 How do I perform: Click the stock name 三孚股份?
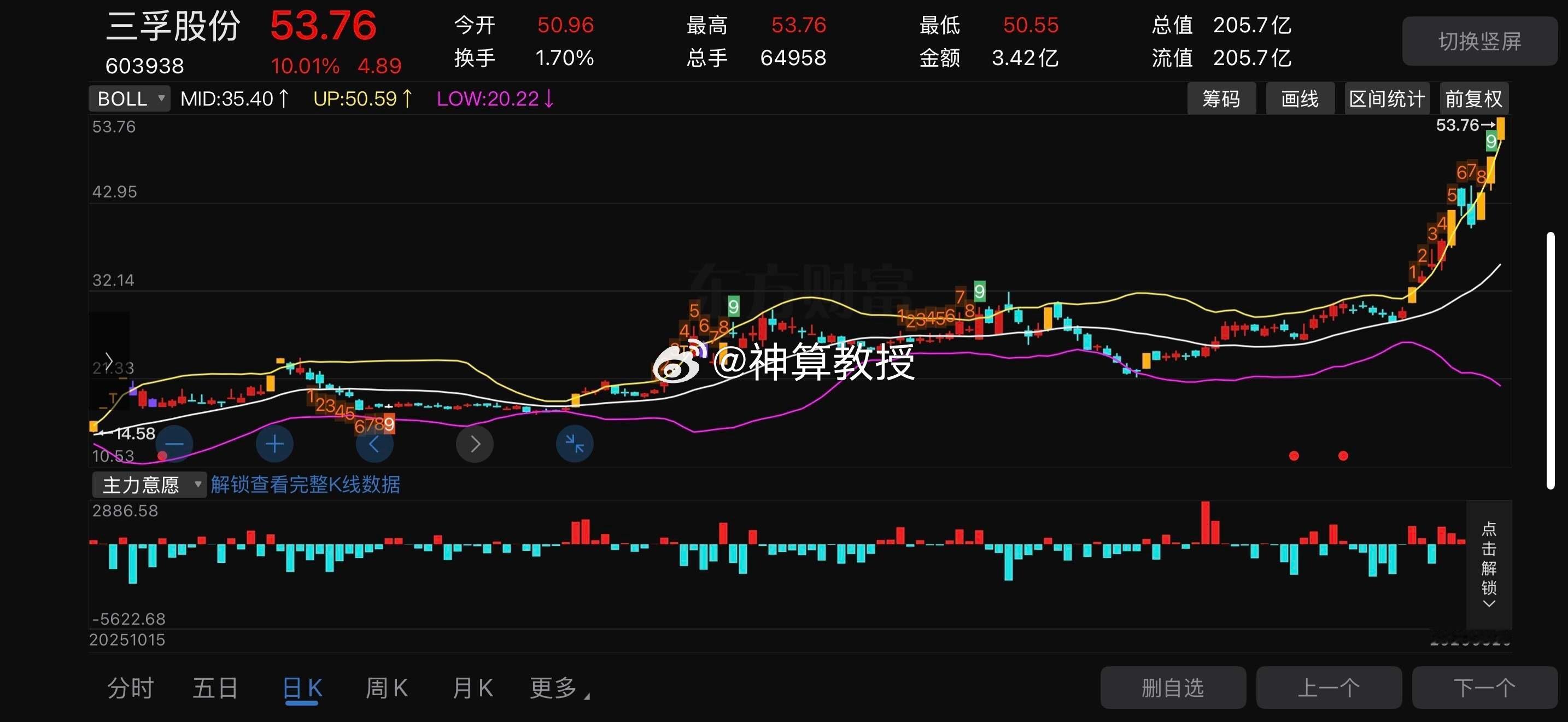pos(173,27)
